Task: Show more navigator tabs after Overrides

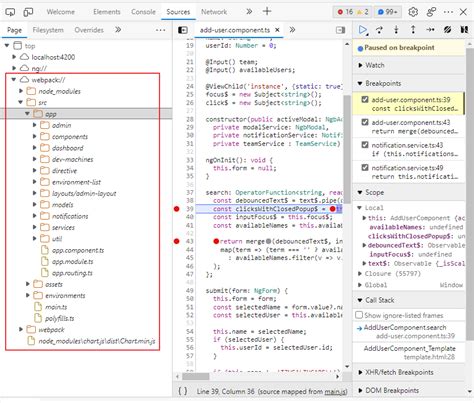Action: pos(118,30)
